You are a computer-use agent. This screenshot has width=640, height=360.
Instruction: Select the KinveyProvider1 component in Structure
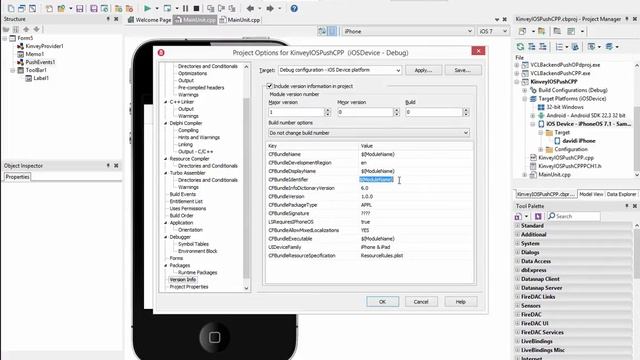click(44, 46)
